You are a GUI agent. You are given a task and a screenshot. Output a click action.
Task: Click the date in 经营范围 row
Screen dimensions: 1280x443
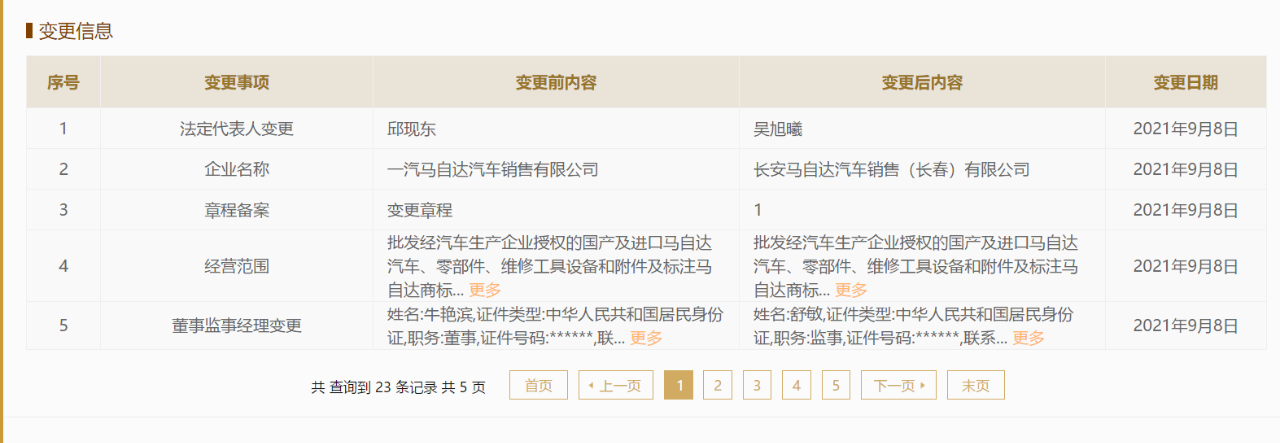[1186, 266]
